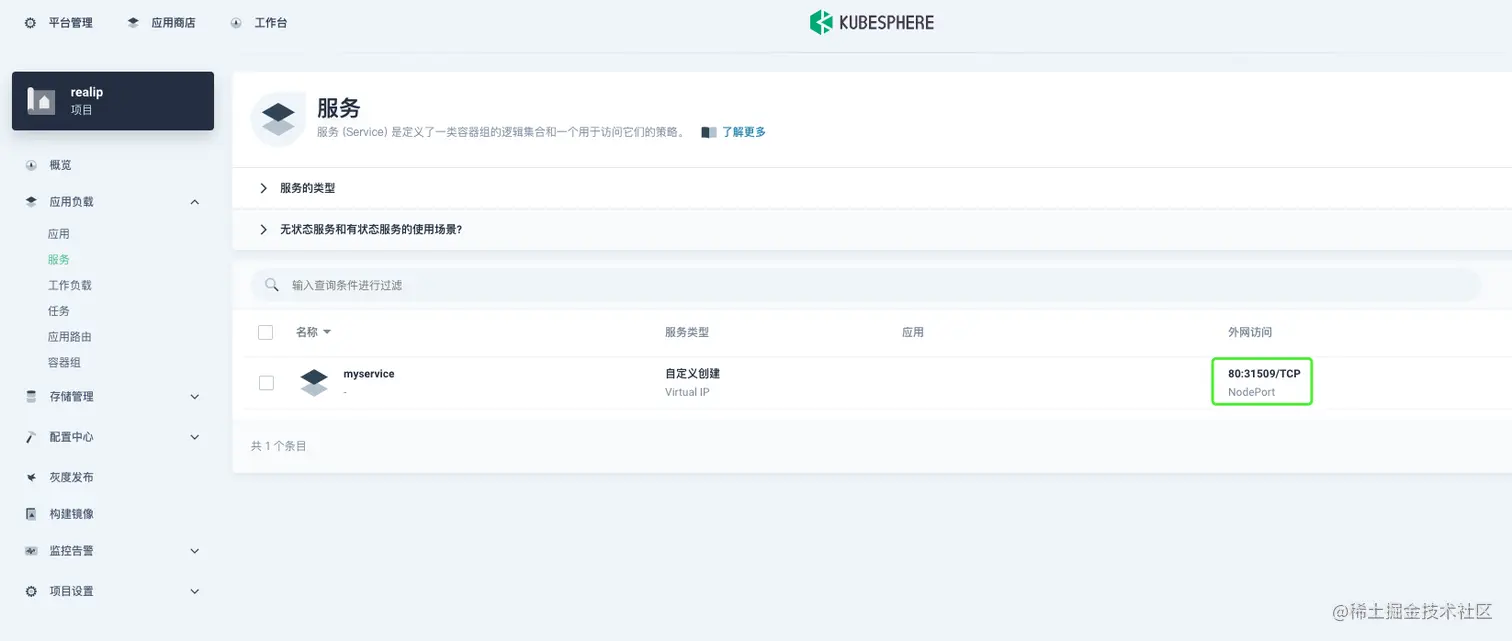Open 工作负载 in the sidebar

pyautogui.click(x=70, y=285)
